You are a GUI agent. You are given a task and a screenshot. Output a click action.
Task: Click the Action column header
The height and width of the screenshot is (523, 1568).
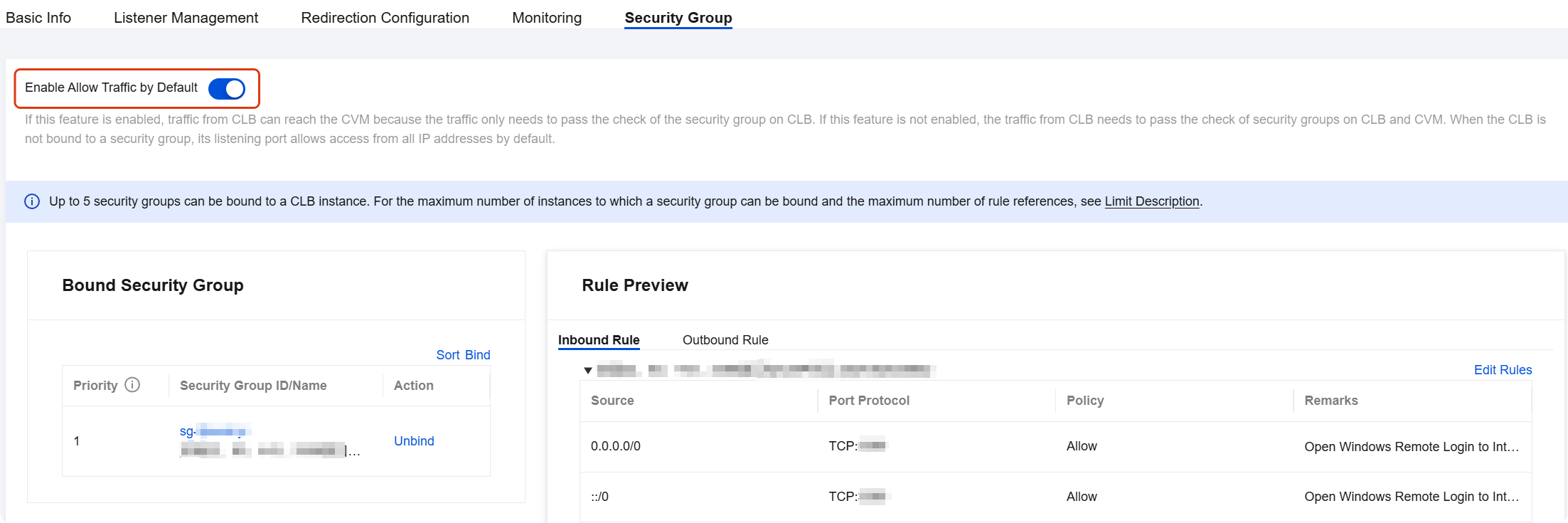tap(414, 386)
